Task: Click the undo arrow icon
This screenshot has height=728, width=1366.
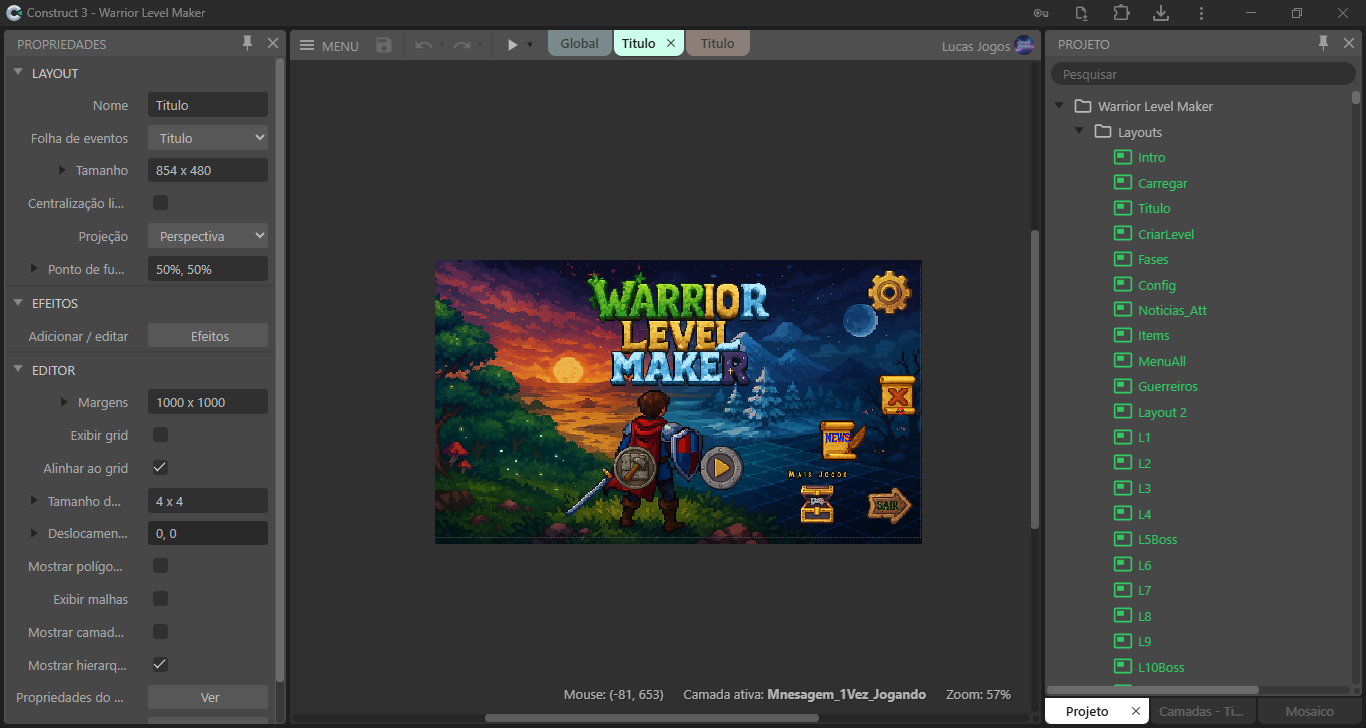Action: [x=424, y=45]
